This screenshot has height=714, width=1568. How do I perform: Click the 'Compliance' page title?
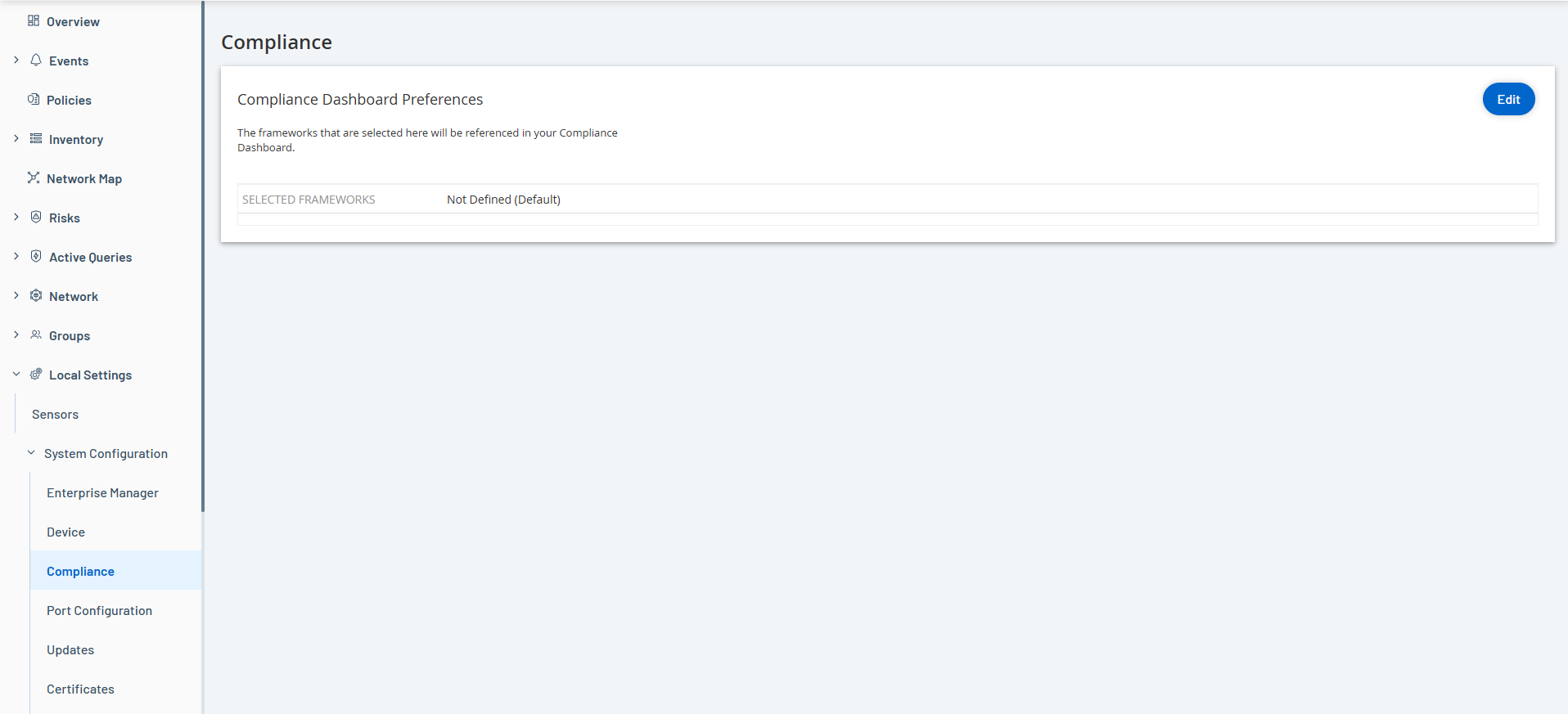point(277,43)
